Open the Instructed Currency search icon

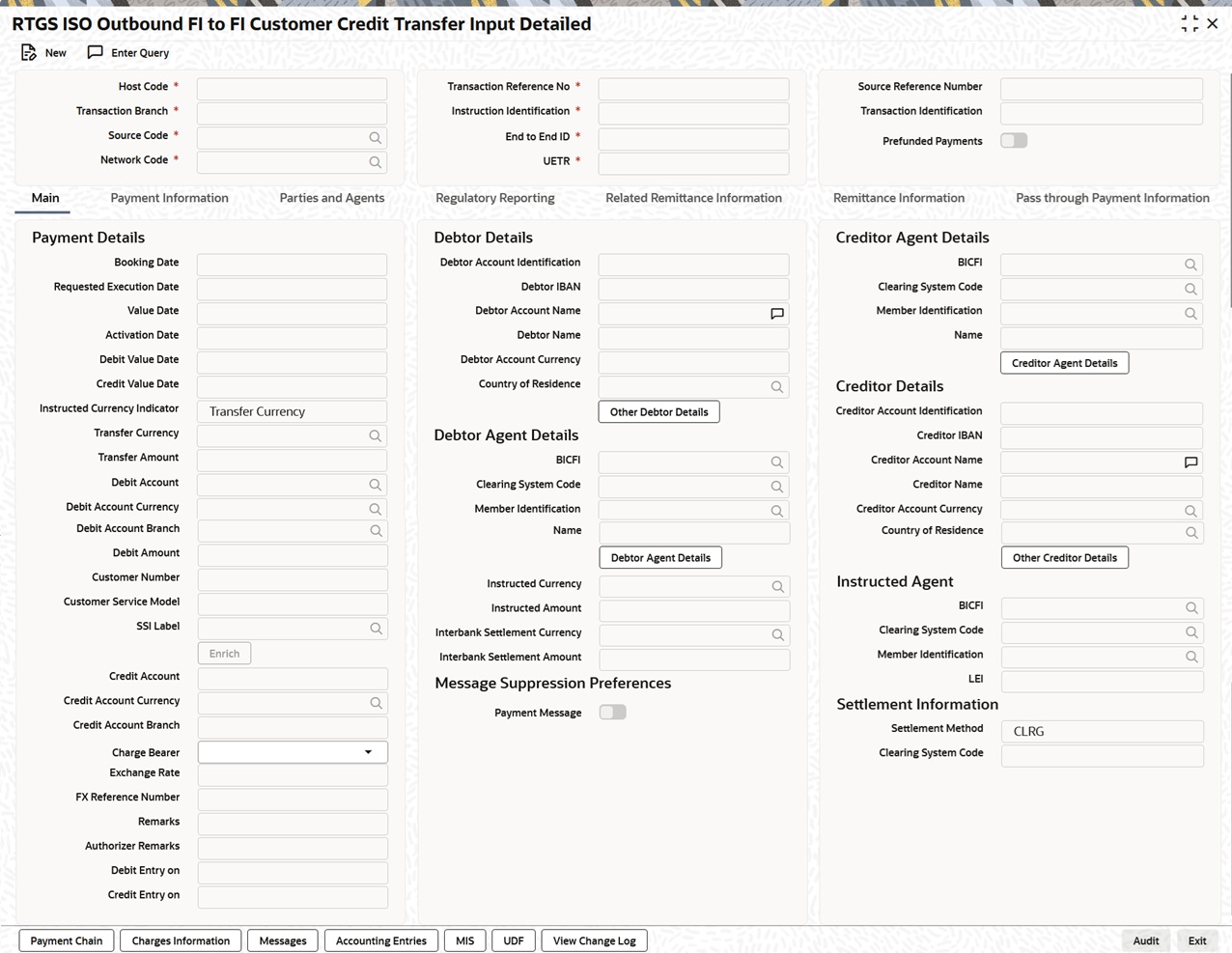(778, 586)
